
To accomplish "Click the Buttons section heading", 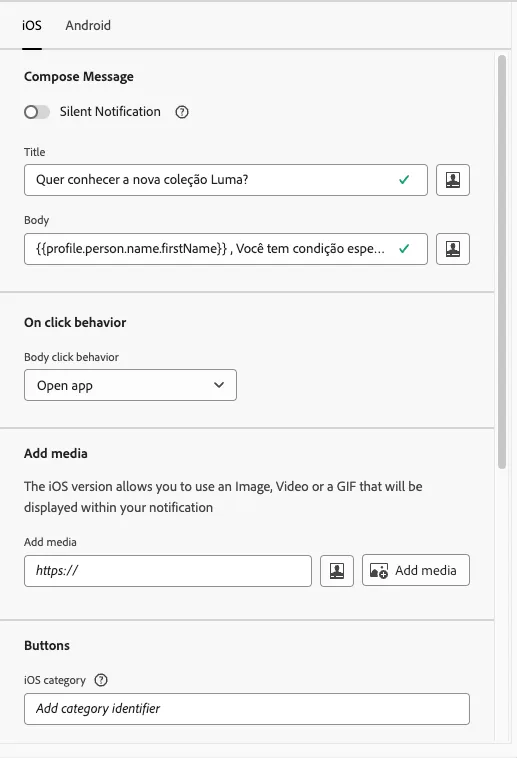I will (x=47, y=646).
